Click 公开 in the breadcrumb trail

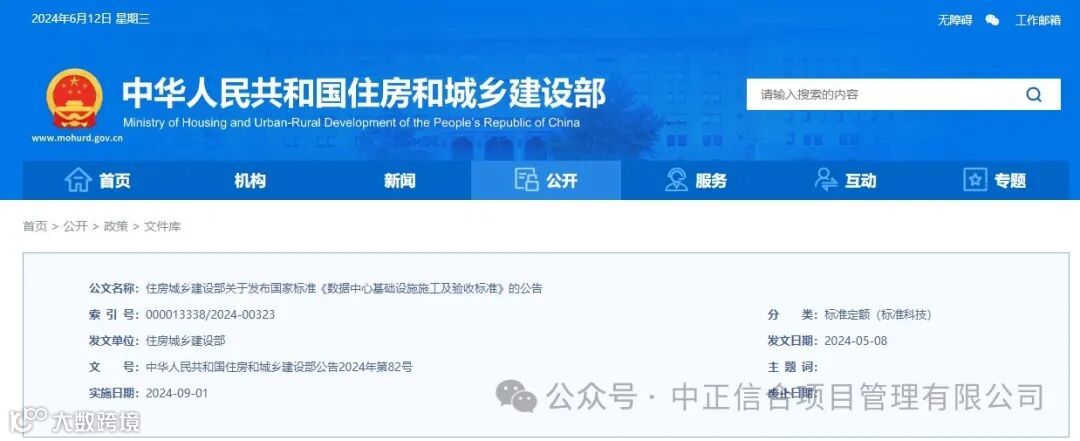[x=75, y=227]
